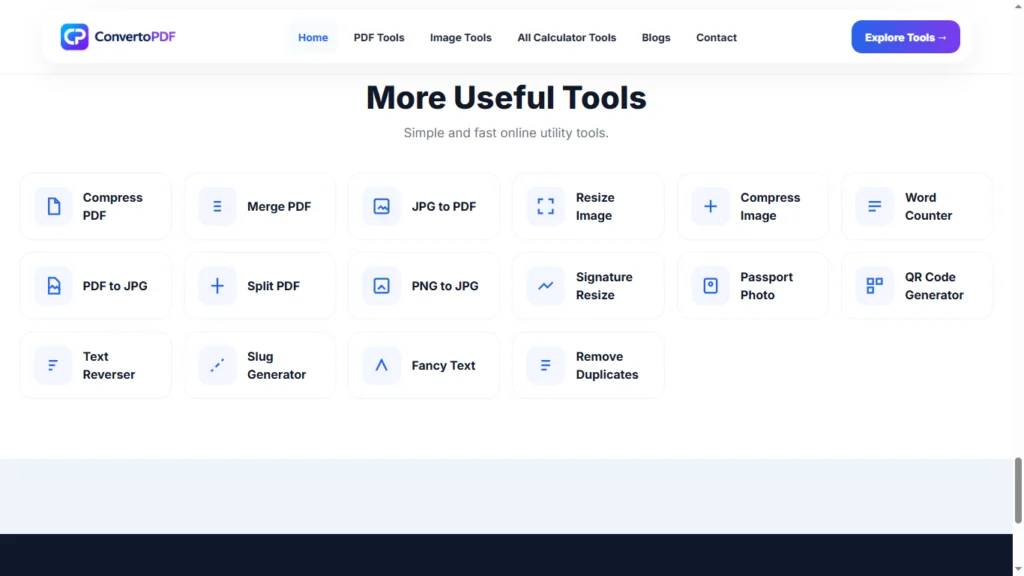
Task: Click the JPG to PDF image icon
Action: point(381,206)
